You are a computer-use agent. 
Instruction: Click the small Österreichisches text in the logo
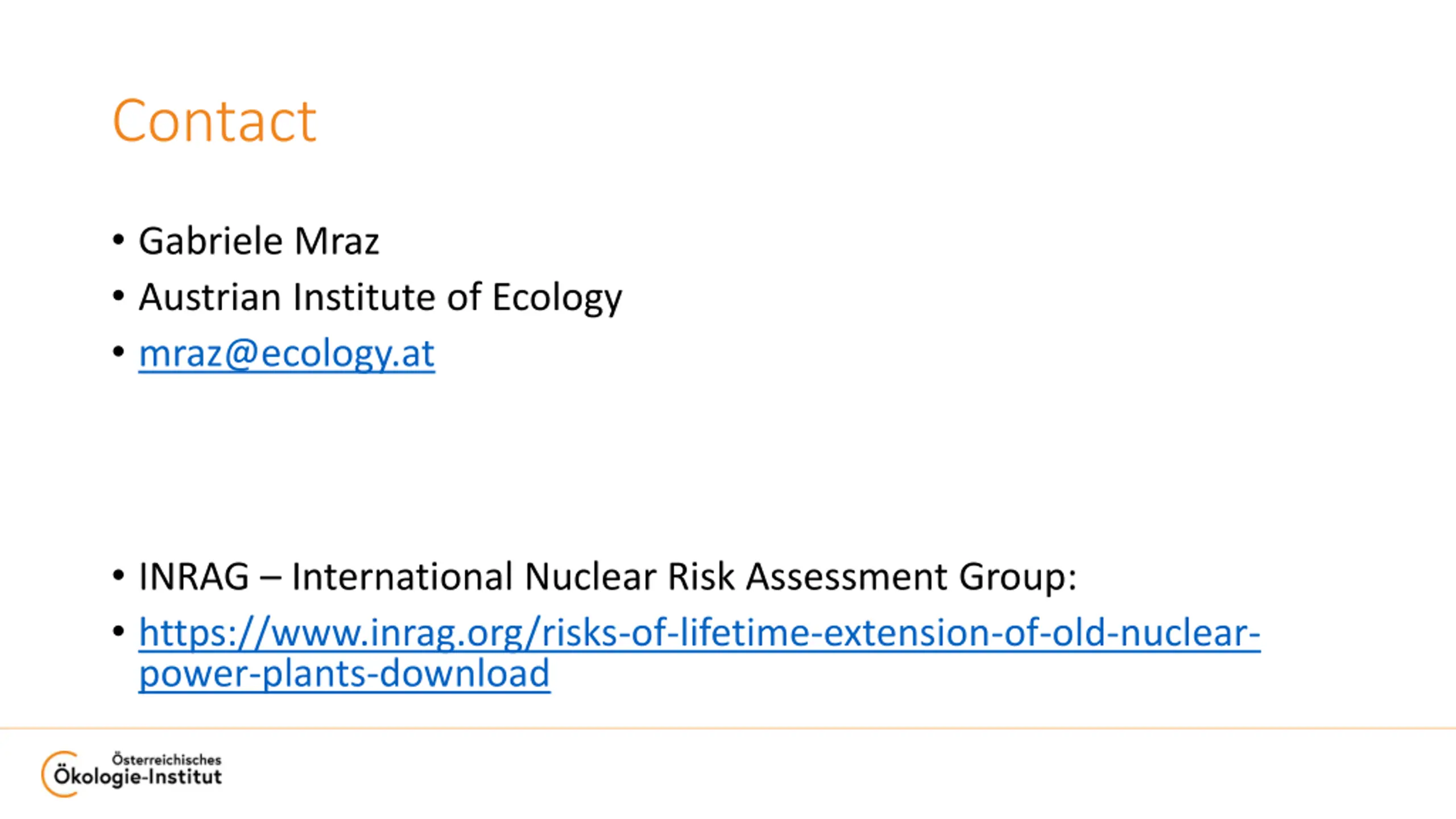(x=167, y=759)
